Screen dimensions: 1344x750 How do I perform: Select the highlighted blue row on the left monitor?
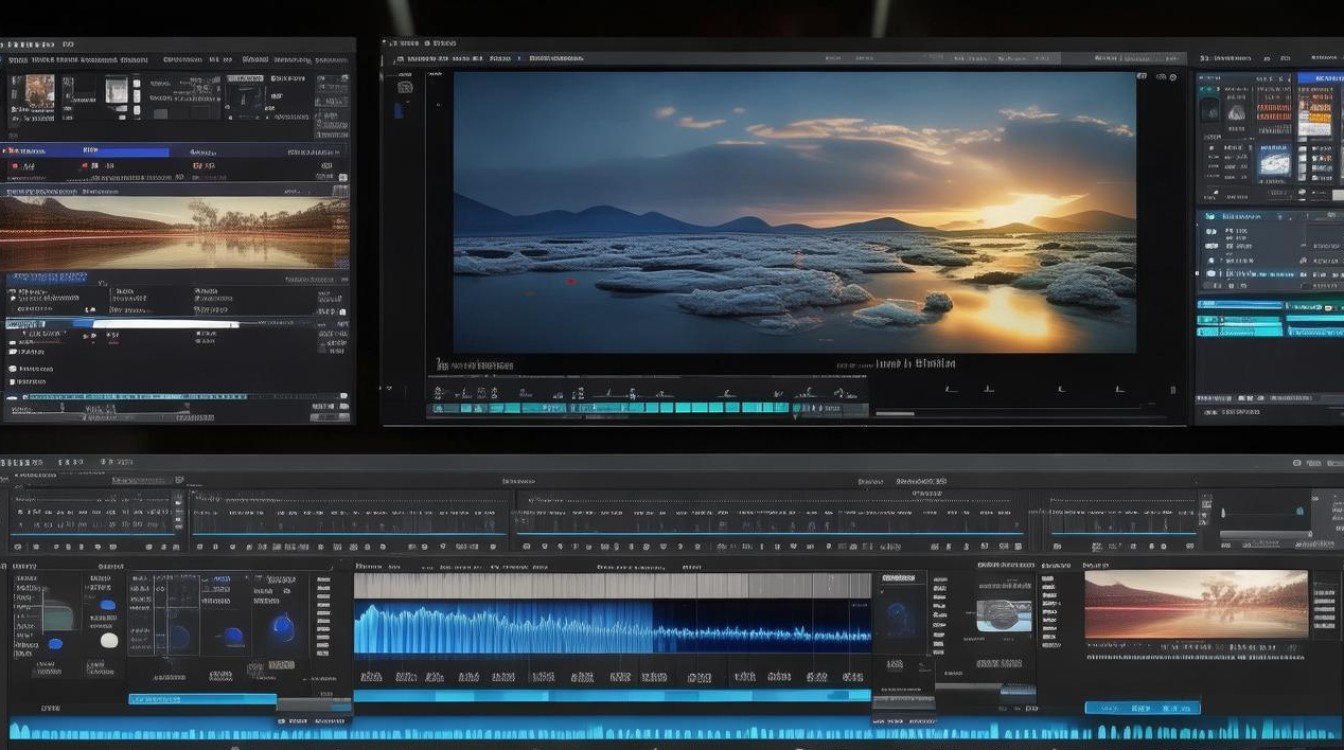pyautogui.click(x=85, y=151)
